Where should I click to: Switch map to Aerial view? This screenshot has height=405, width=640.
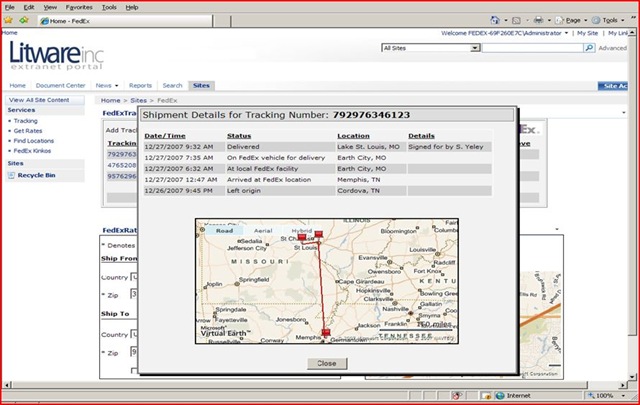click(x=263, y=229)
